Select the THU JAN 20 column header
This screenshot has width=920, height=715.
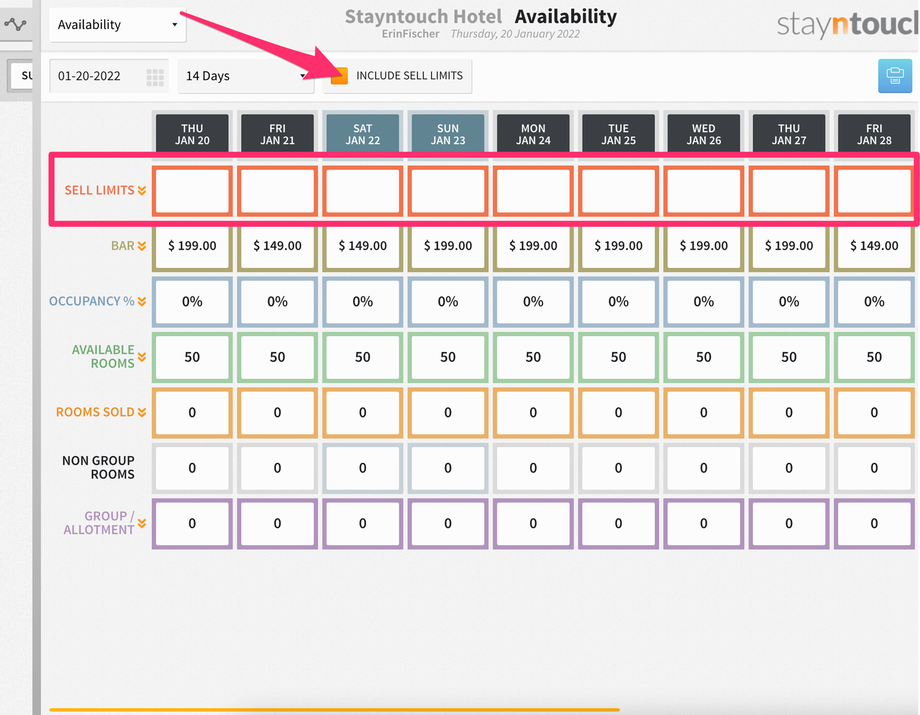pos(192,134)
